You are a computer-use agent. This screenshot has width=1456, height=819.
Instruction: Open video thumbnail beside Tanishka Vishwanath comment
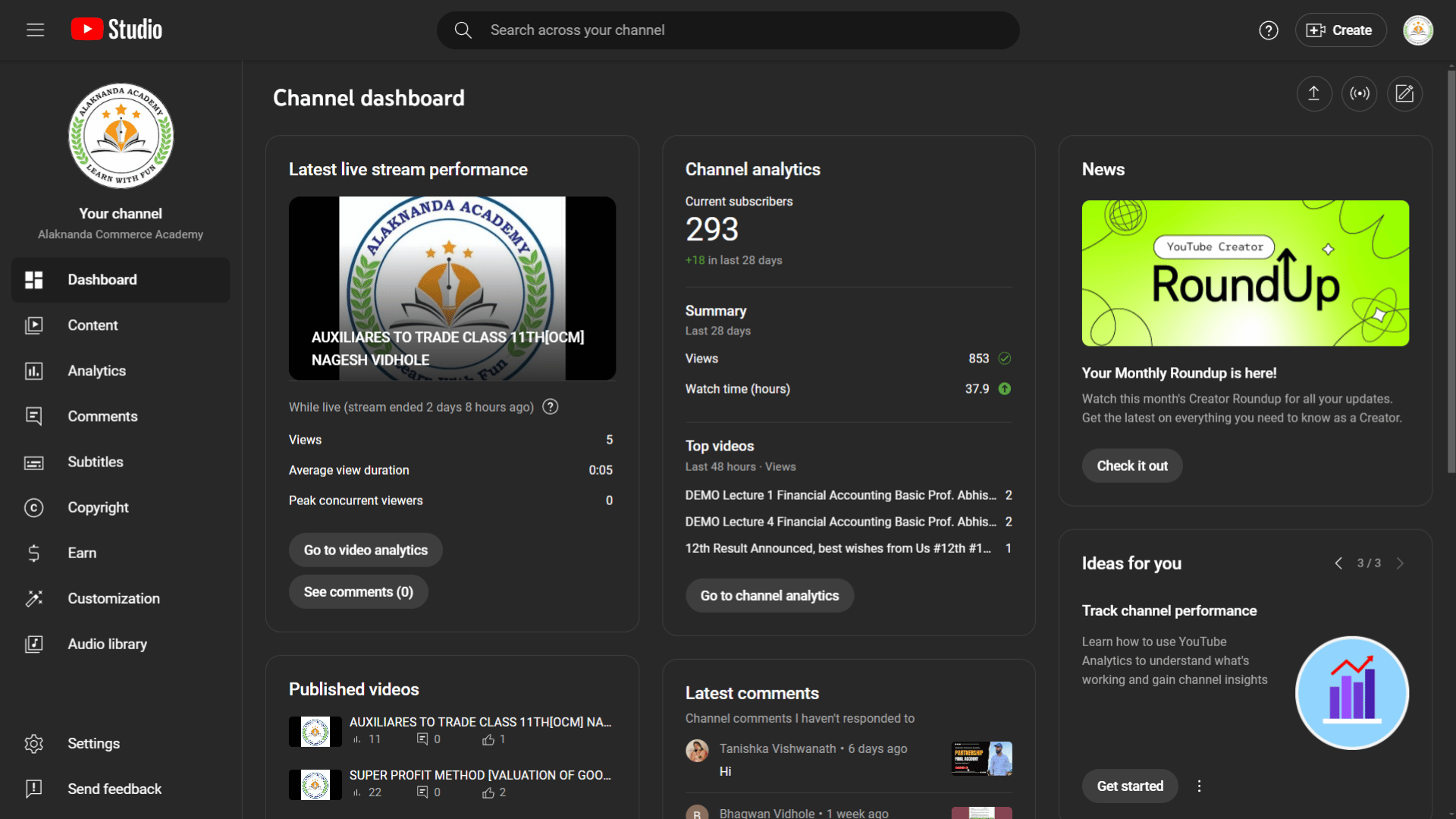click(x=981, y=758)
